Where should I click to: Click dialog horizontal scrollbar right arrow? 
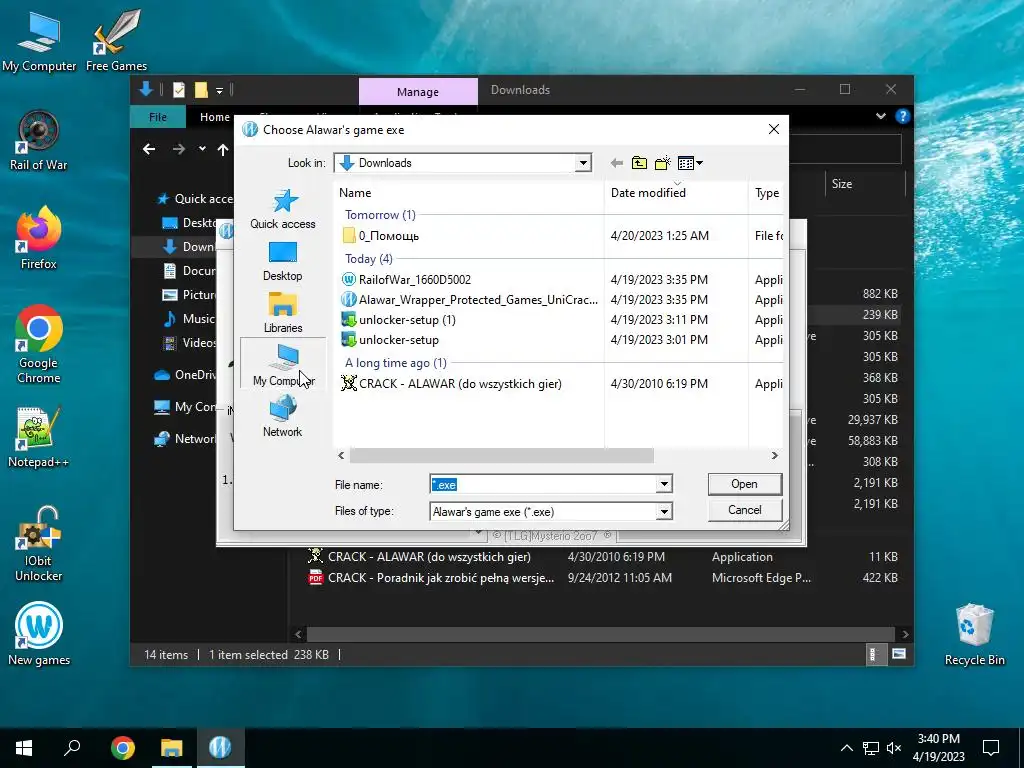(x=775, y=456)
